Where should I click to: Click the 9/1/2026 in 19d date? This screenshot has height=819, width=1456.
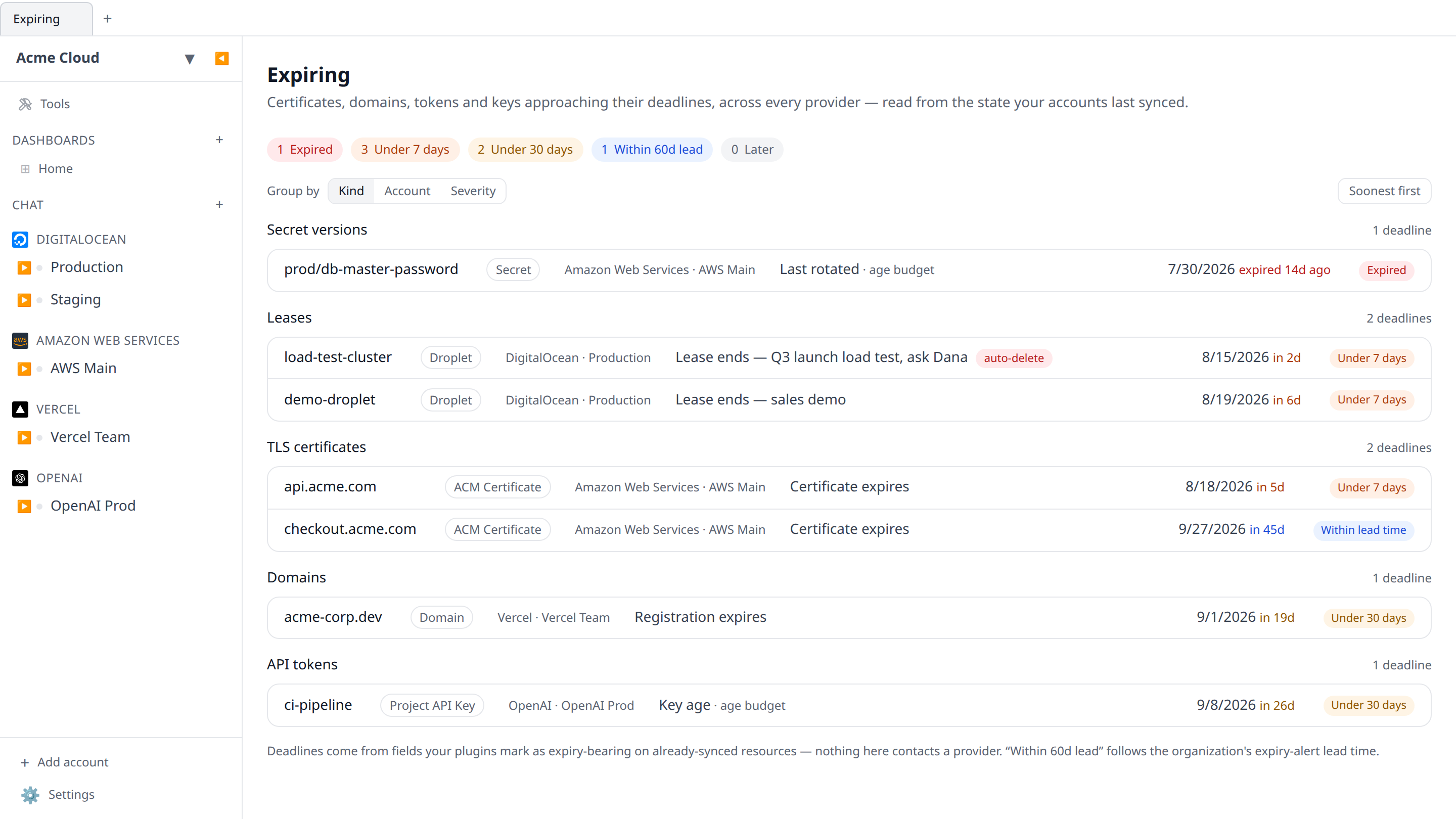[1245, 617]
